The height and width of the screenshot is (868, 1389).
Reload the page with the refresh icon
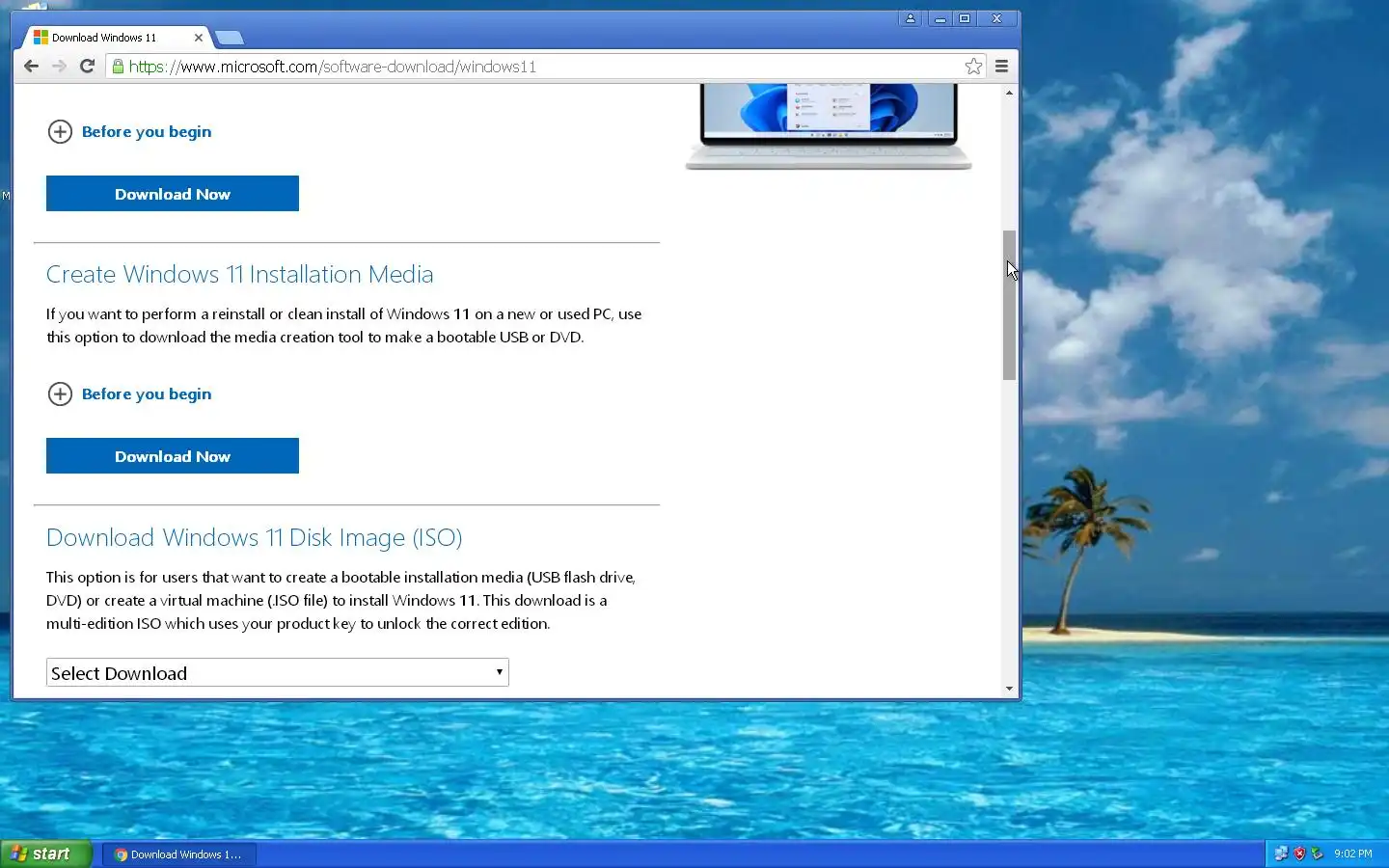coord(87,66)
